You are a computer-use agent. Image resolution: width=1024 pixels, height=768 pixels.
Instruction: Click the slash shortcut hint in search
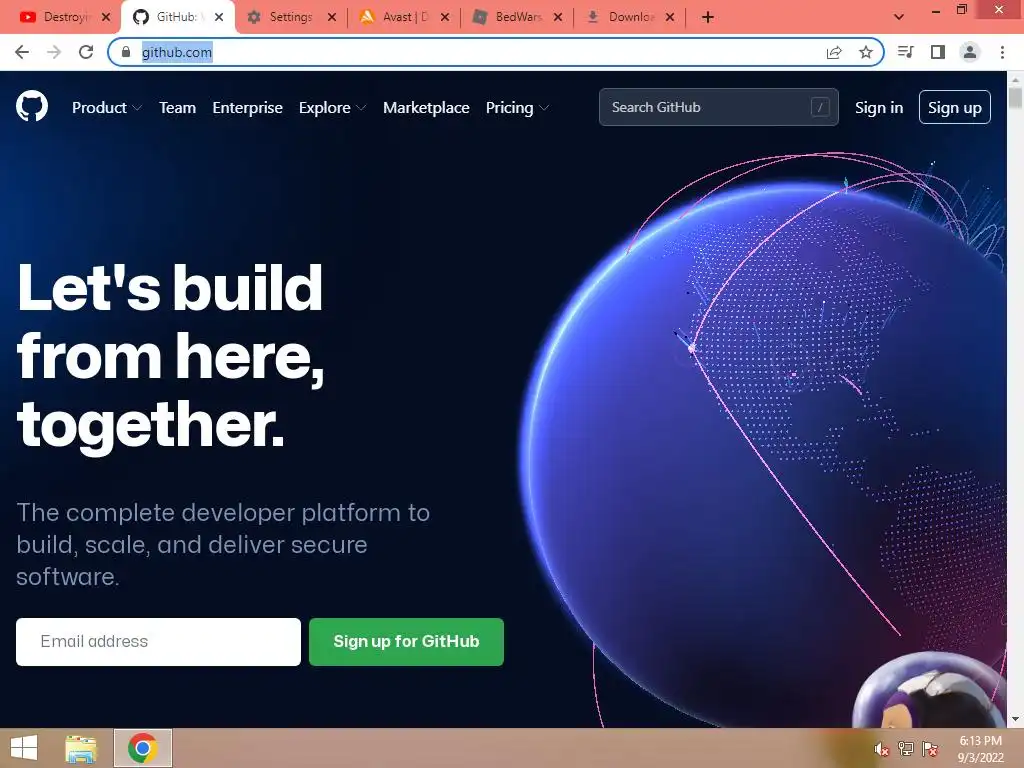click(820, 107)
